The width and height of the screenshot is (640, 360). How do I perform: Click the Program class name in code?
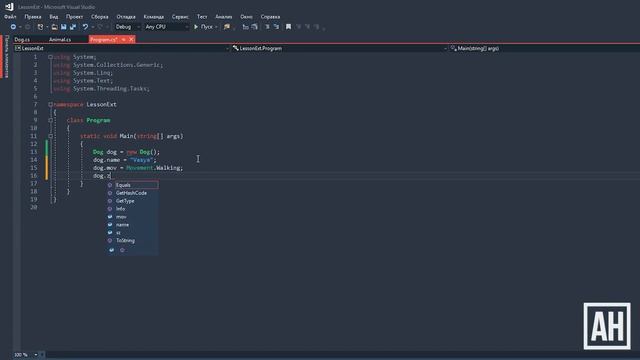pos(98,120)
